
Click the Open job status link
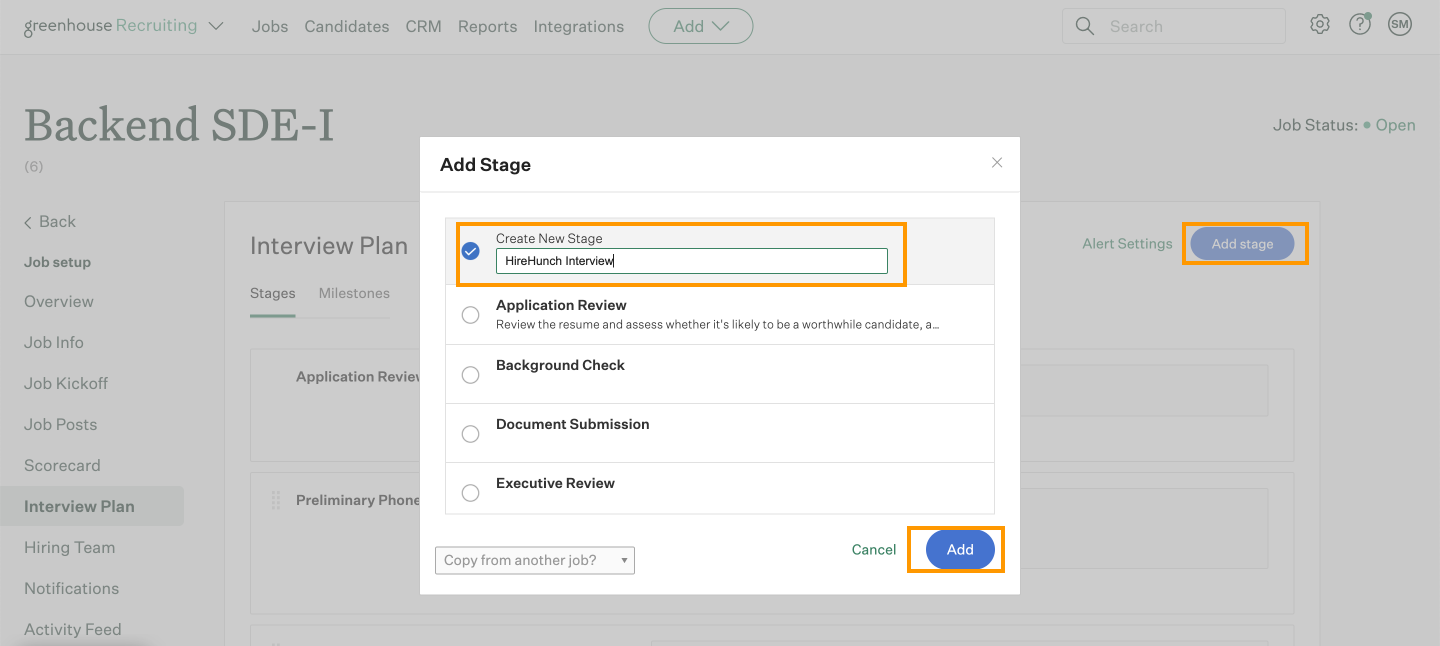(x=1395, y=125)
